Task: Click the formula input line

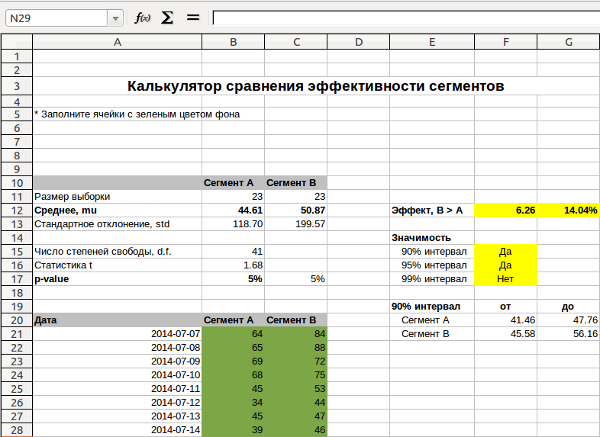Action: [x=406, y=18]
